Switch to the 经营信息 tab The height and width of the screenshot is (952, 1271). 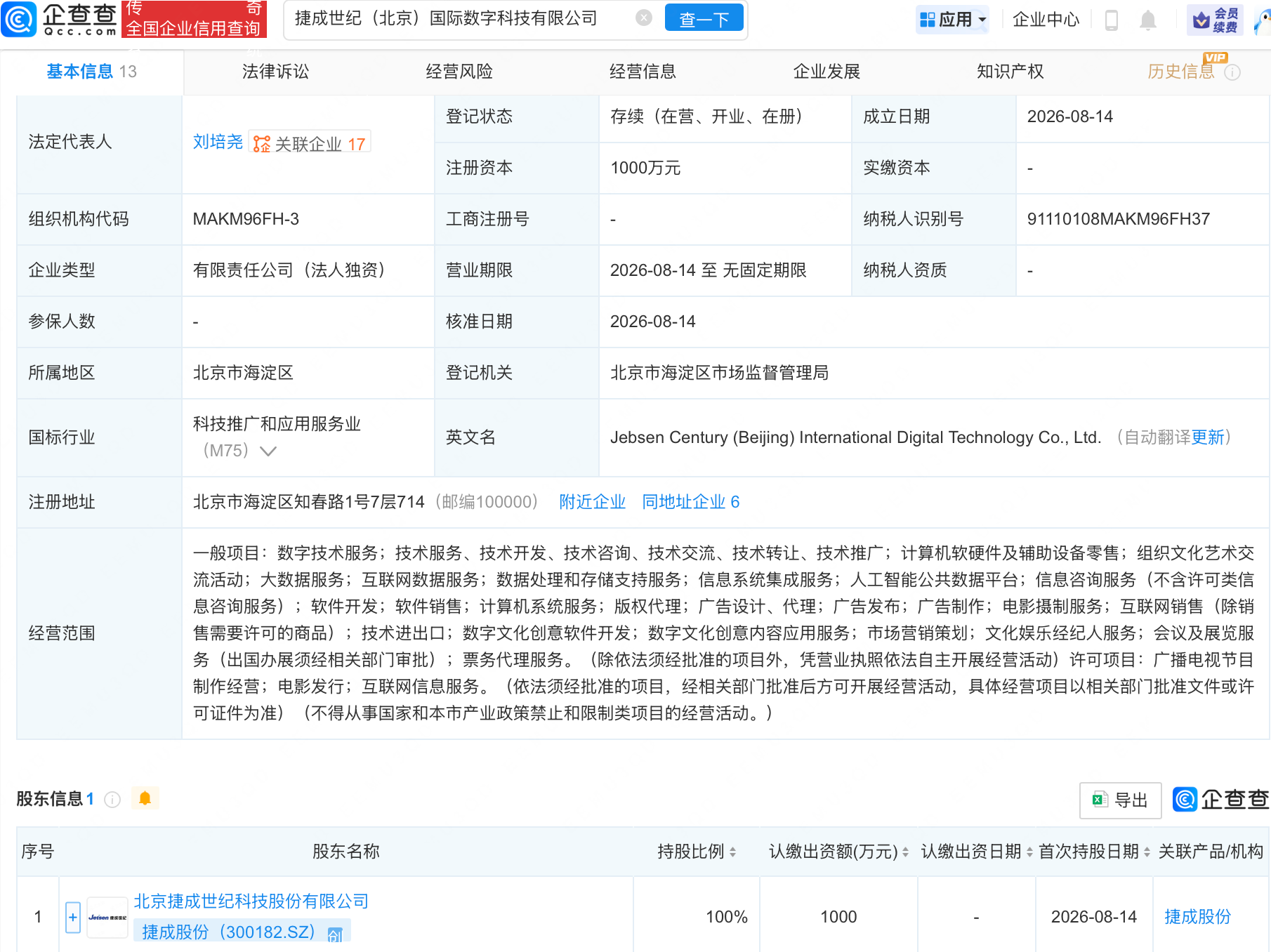click(x=643, y=72)
